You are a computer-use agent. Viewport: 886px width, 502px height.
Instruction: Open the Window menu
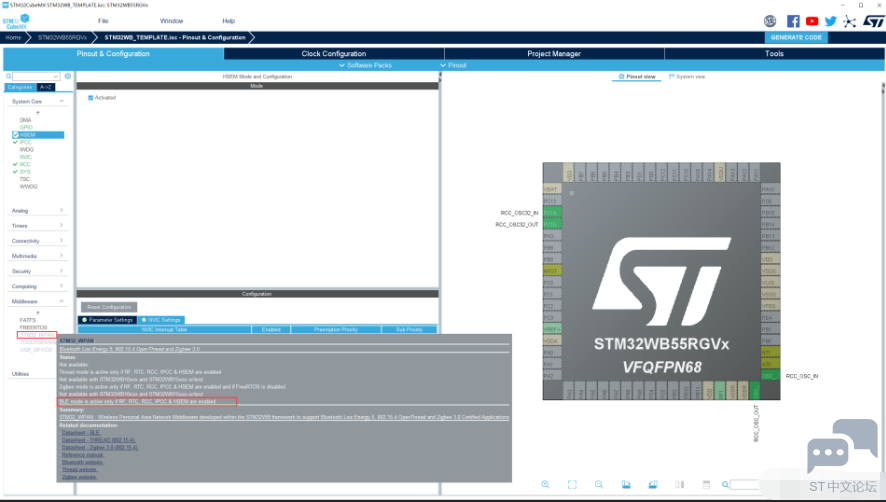171,21
